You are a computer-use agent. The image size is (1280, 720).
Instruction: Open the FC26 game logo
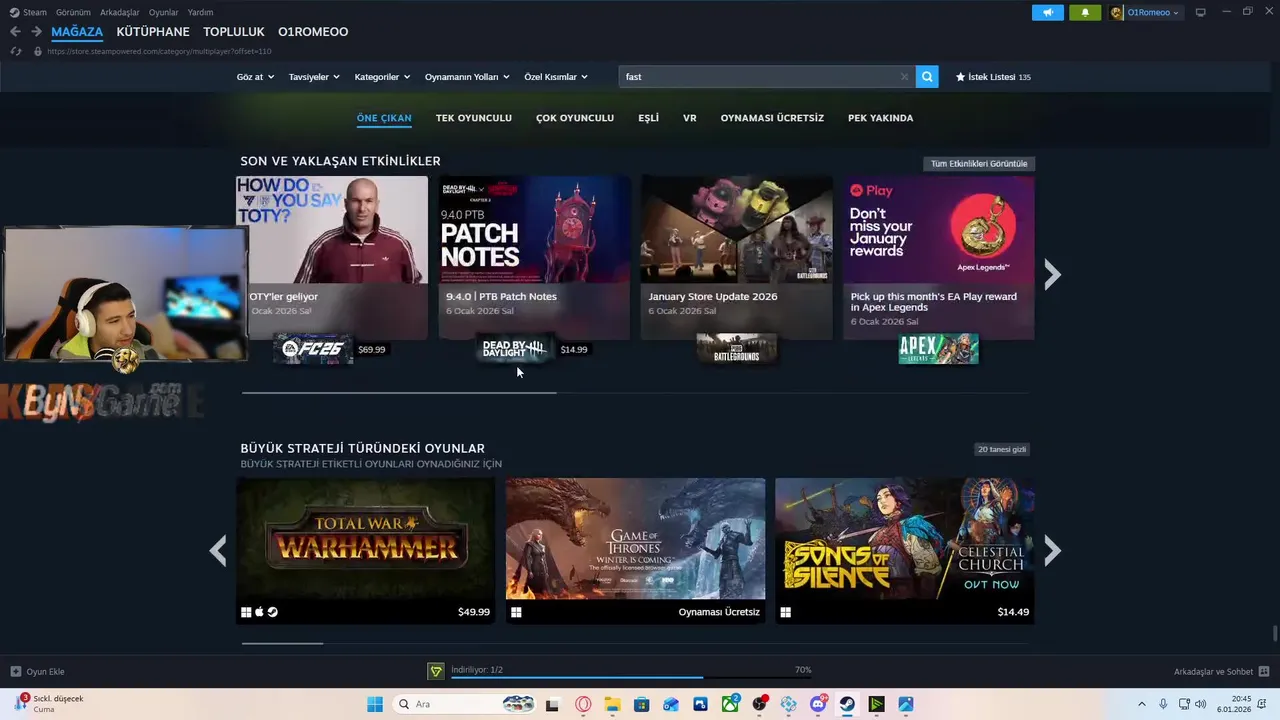[313, 349]
